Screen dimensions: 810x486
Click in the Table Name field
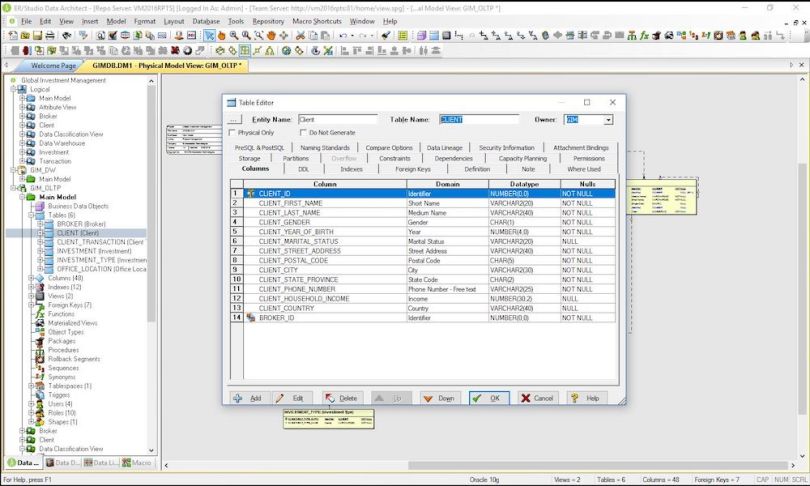[x=478, y=119]
